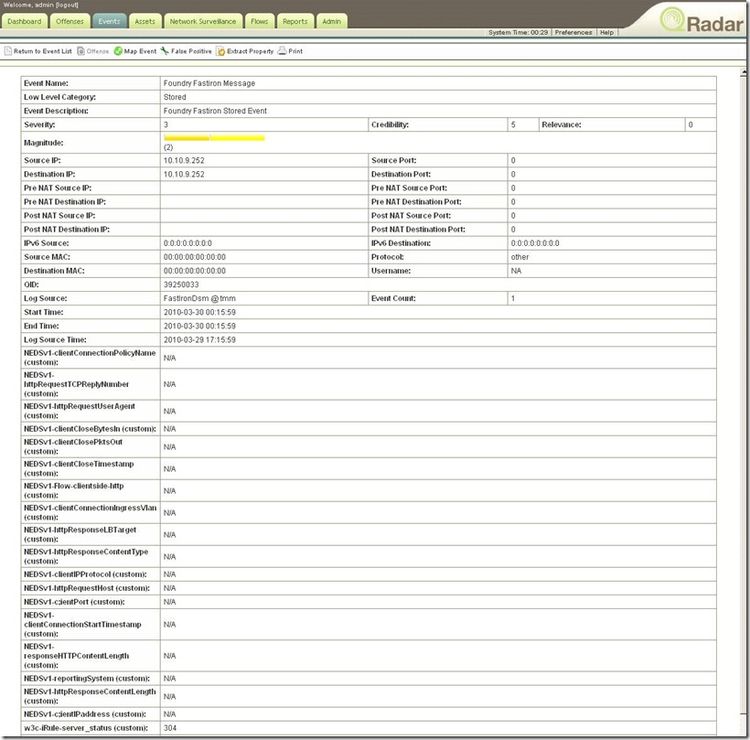Click the Log Source value FastironDsm @ tmm
Viewport: 750px width, 740px height.
click(x=199, y=298)
